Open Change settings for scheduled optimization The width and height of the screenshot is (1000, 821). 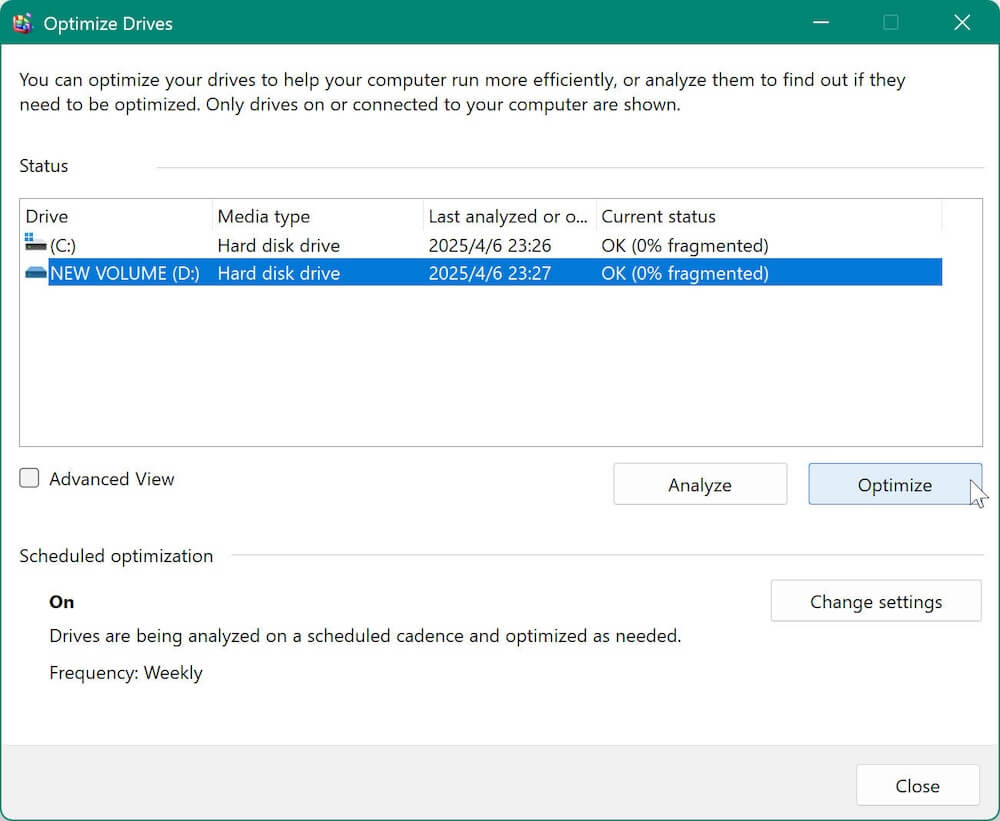[x=875, y=602]
